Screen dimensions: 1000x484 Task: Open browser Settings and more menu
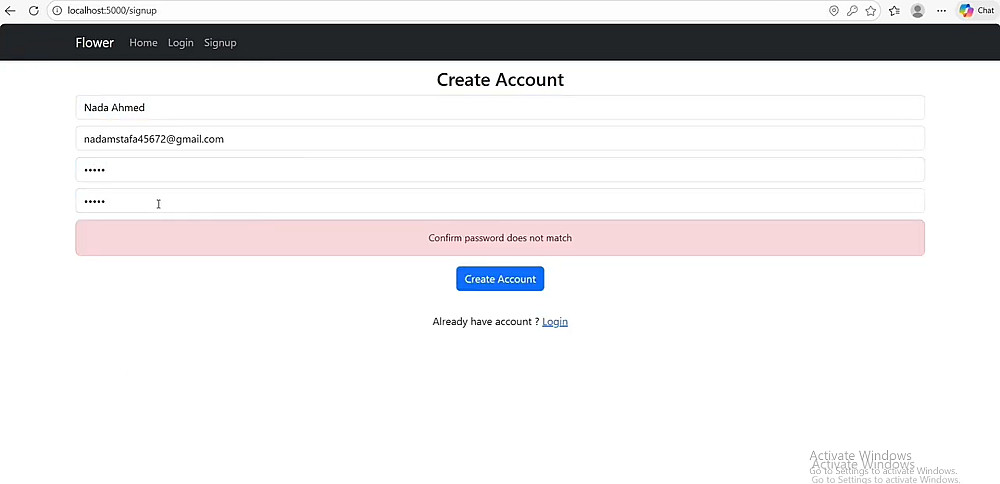(941, 11)
